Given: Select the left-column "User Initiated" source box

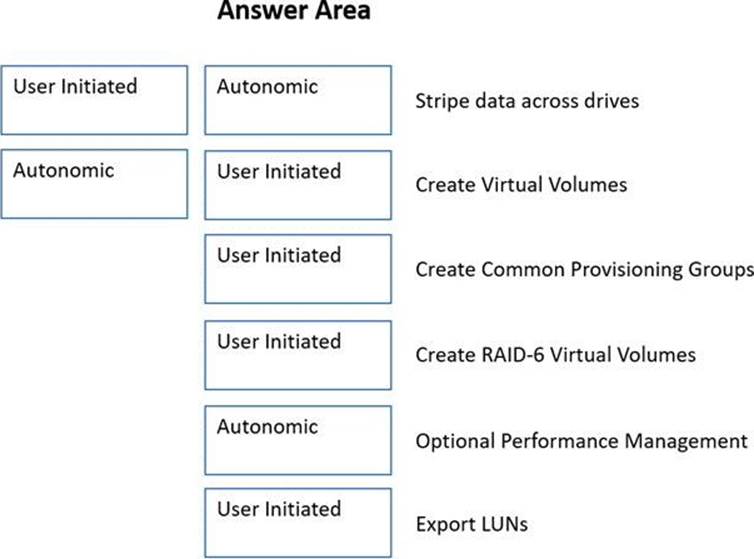Looking at the screenshot, I should coord(94,100).
